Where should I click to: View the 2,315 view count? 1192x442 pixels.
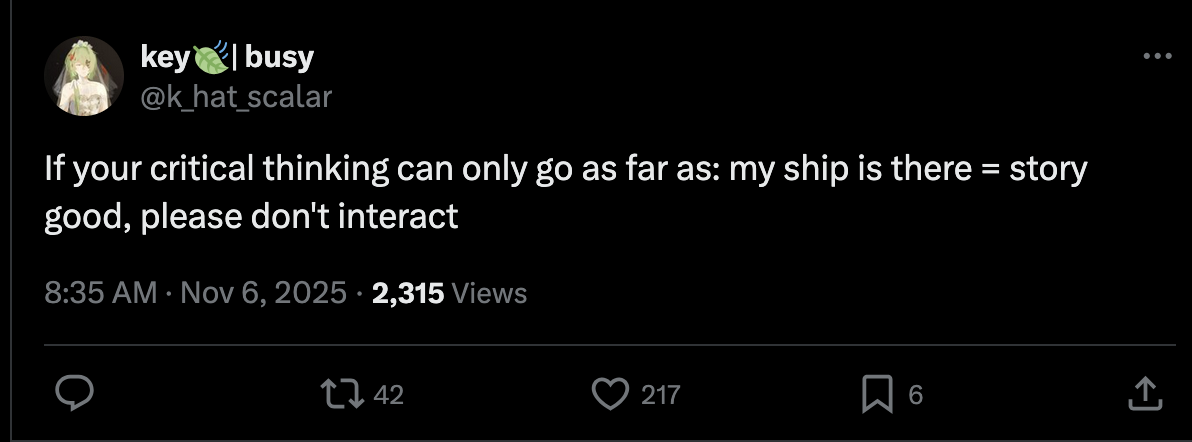click(x=407, y=293)
